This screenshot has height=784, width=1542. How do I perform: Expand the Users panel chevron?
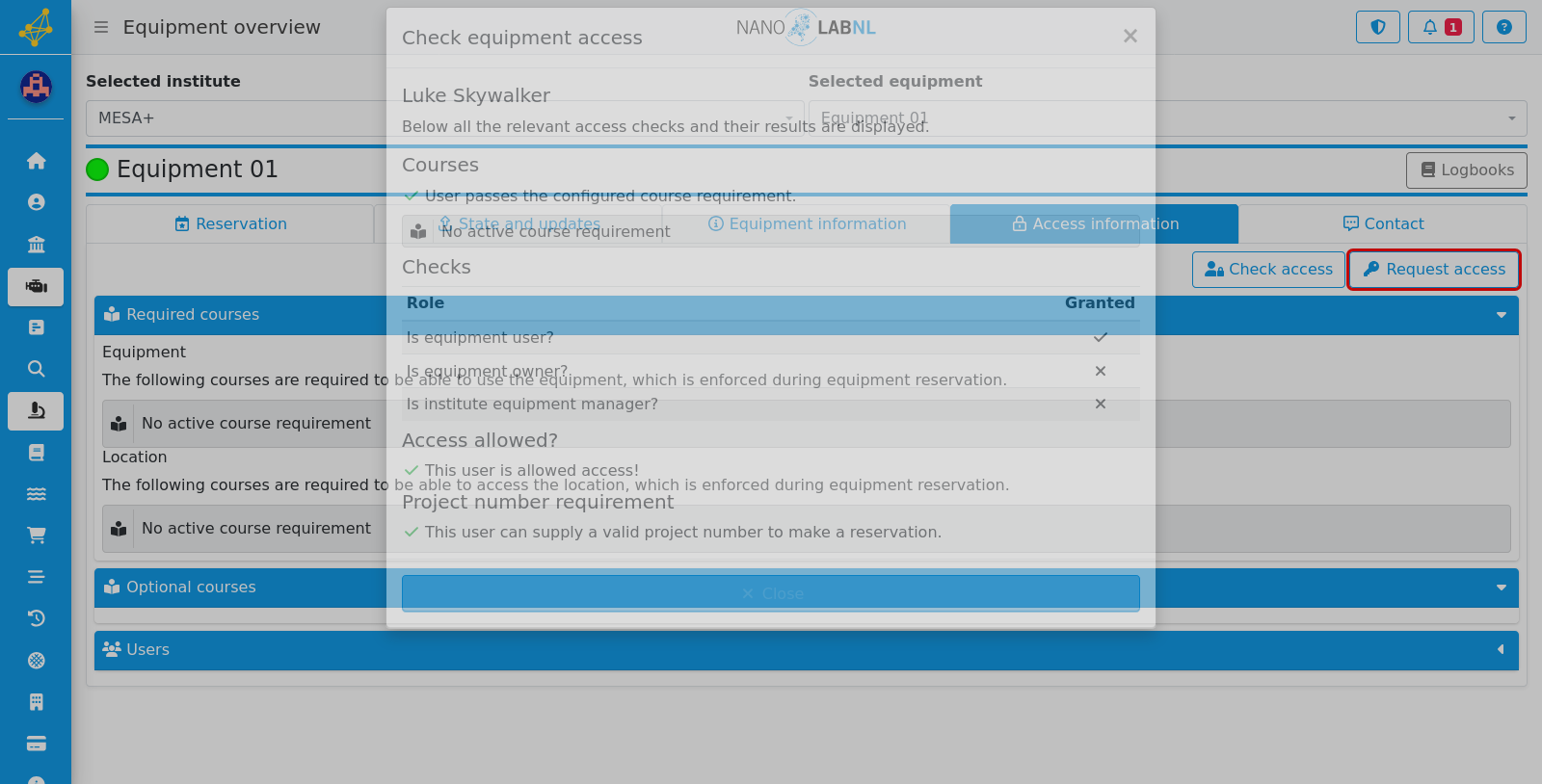pyautogui.click(x=1501, y=650)
